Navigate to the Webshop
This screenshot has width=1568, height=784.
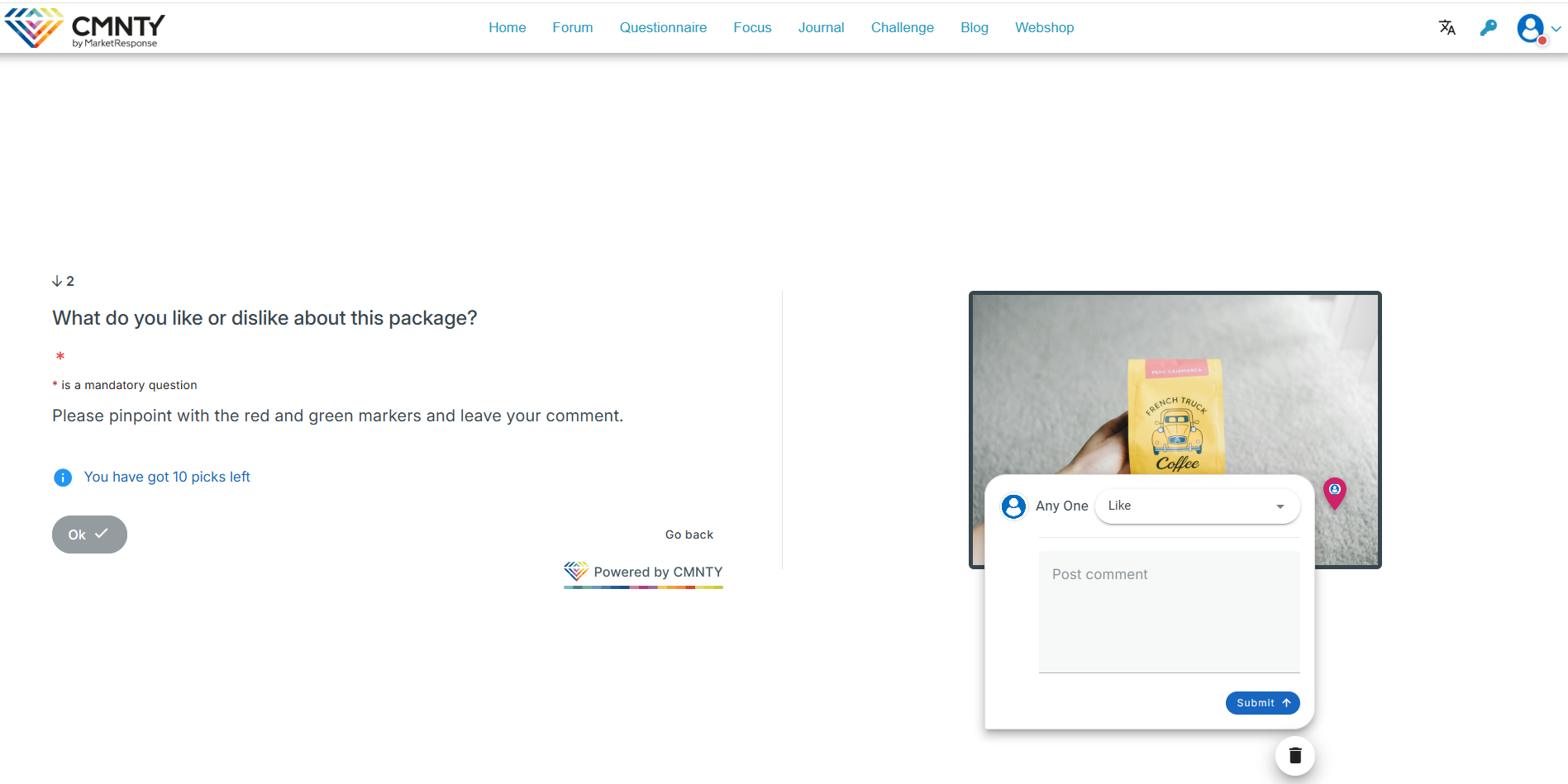[x=1044, y=28]
